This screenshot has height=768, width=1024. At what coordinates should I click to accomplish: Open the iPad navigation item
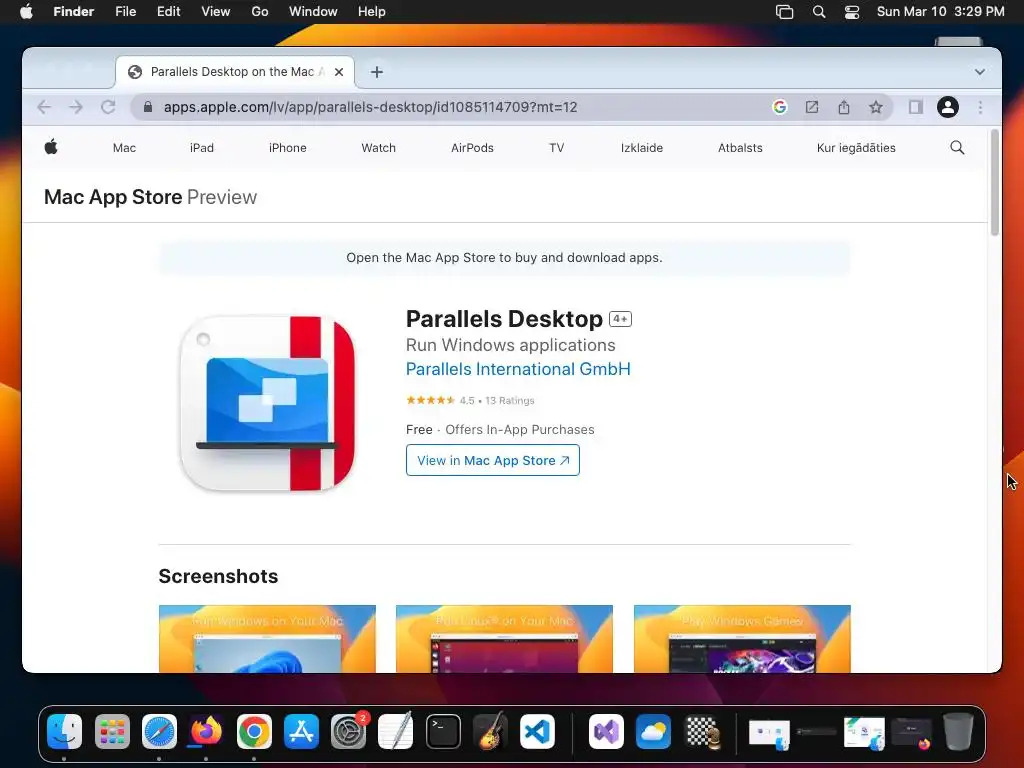202,148
